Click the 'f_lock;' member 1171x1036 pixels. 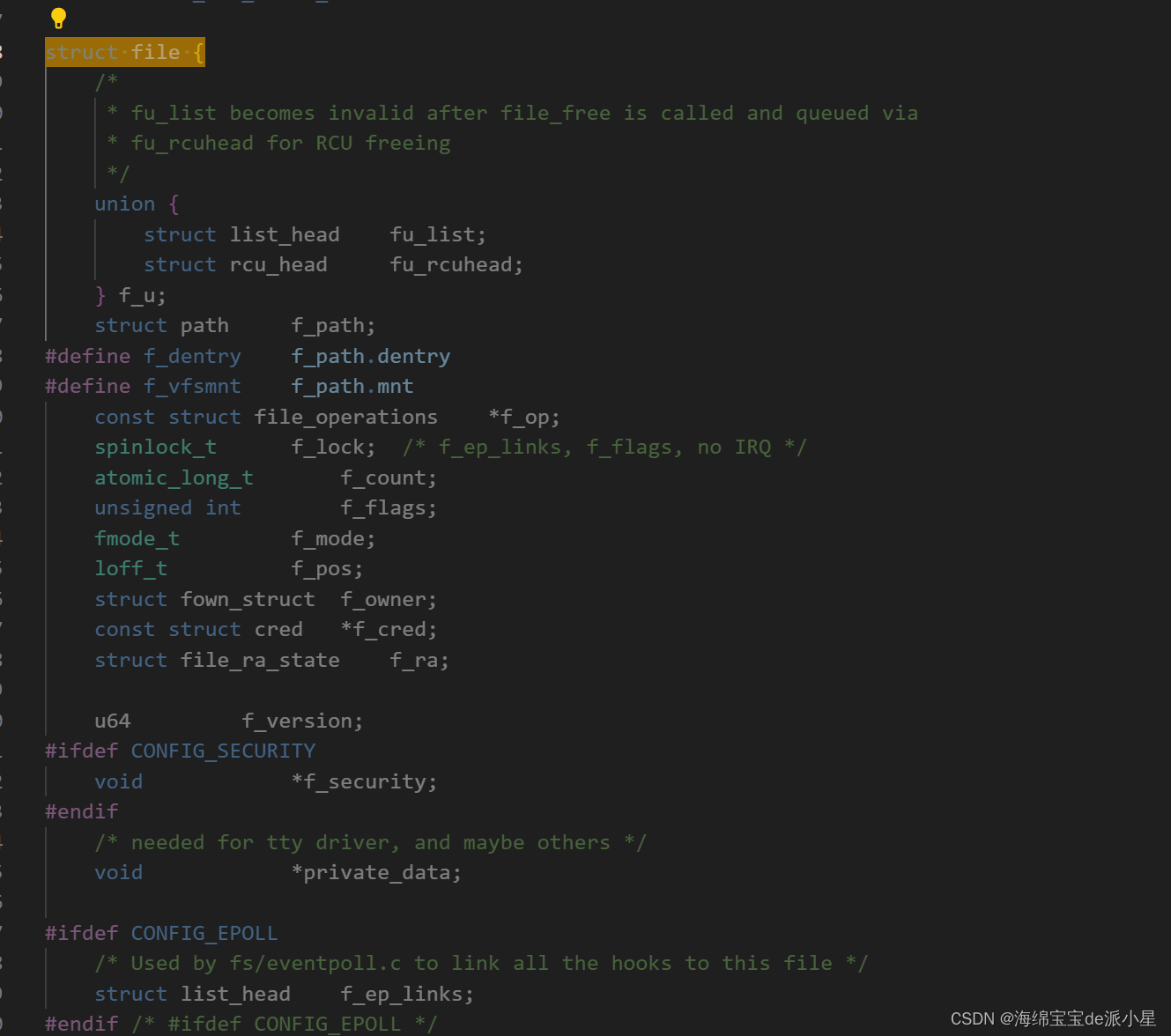coord(333,448)
